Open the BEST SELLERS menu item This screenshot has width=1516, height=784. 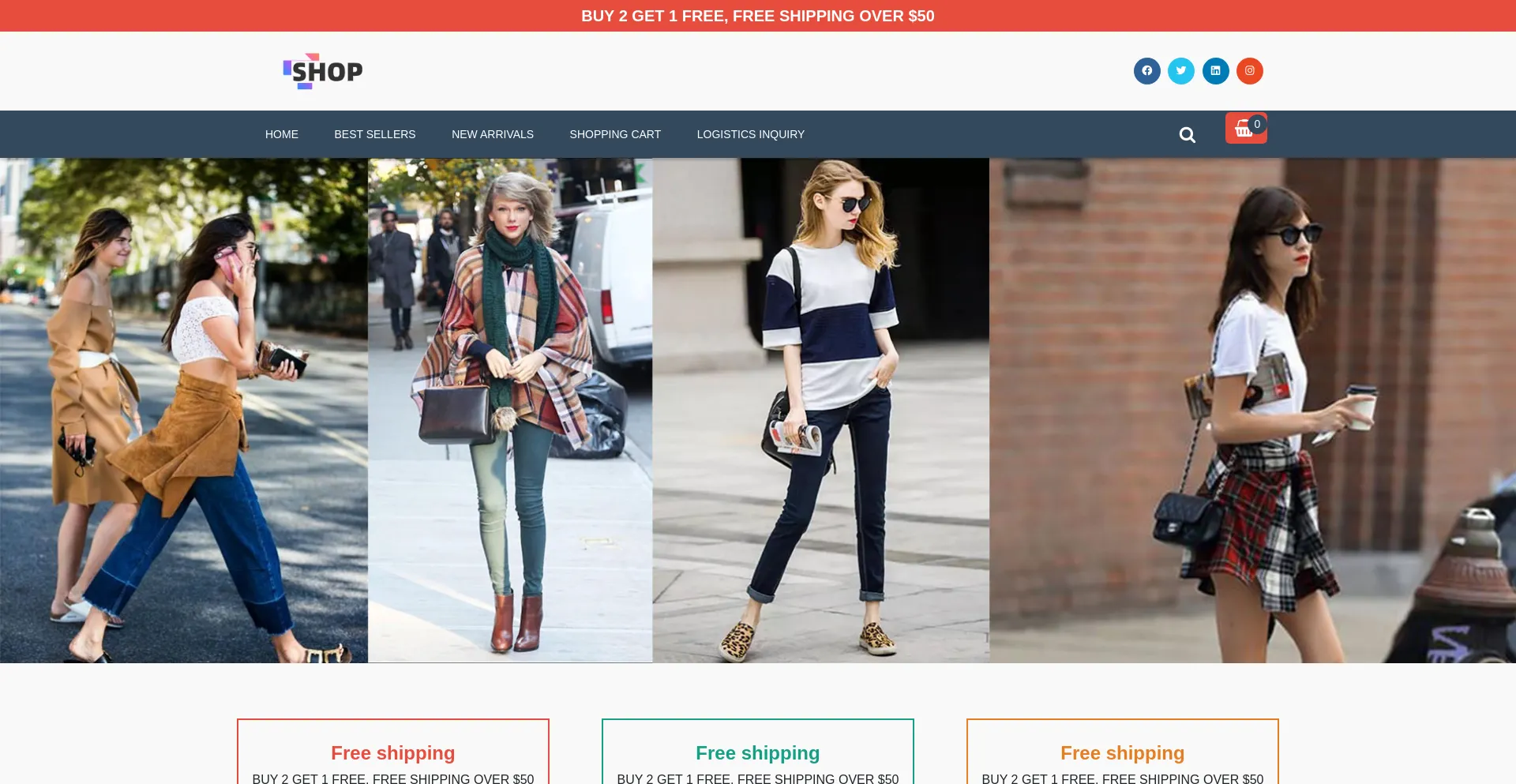(374, 134)
